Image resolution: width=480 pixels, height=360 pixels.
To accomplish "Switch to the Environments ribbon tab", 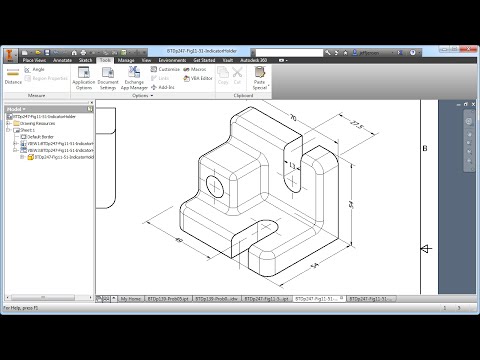I will click(172, 60).
